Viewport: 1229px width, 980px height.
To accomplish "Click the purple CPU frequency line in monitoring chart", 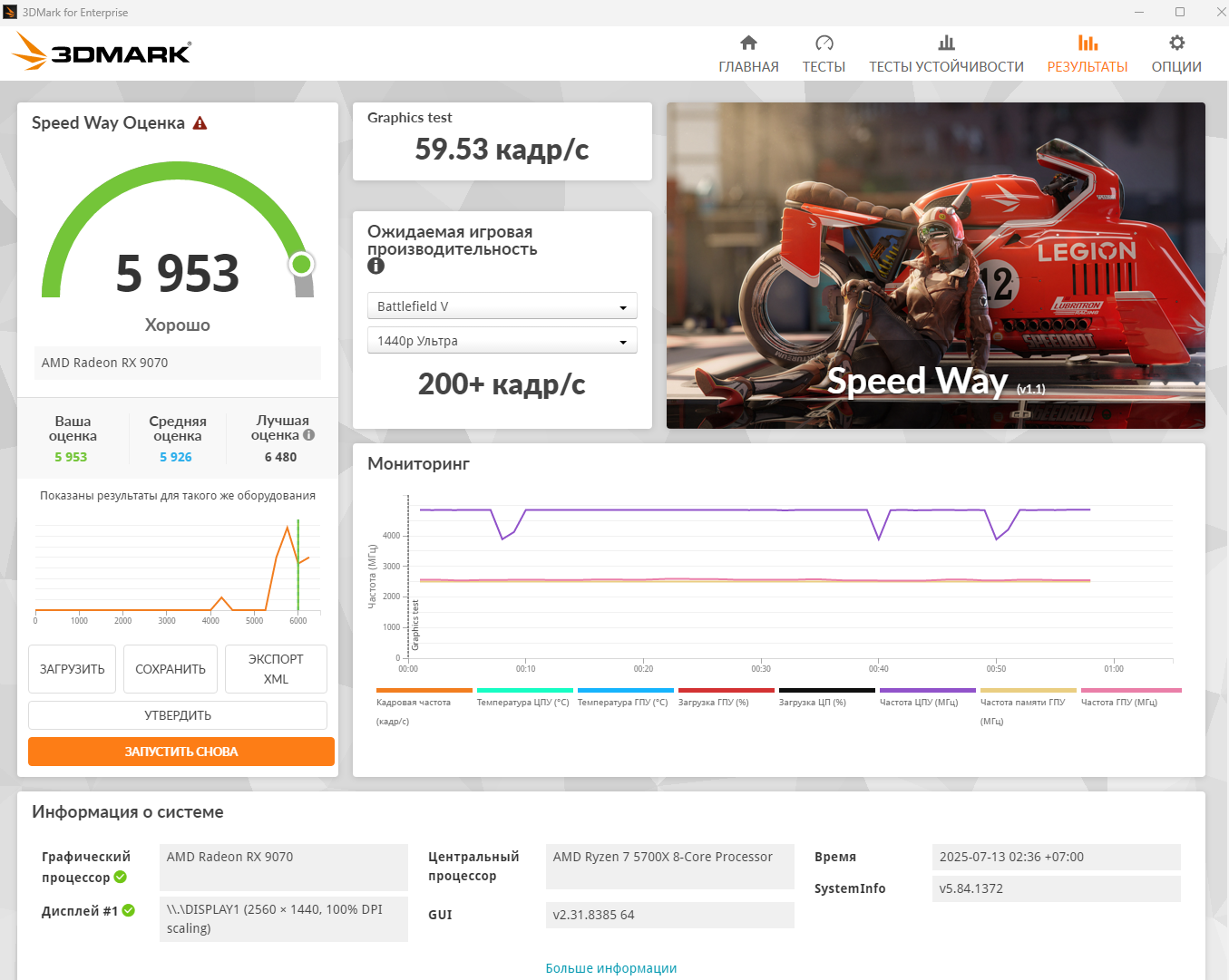I will (x=689, y=509).
